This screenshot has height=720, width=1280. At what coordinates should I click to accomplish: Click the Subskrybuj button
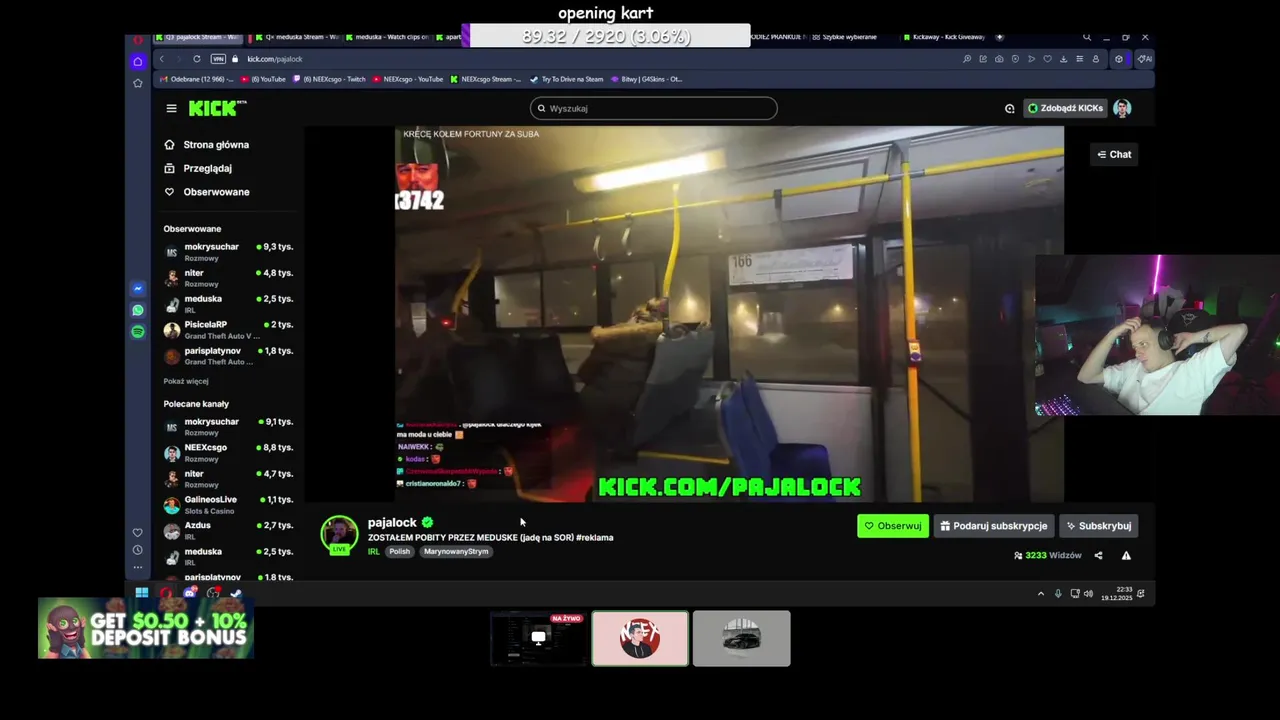[x=1097, y=526]
